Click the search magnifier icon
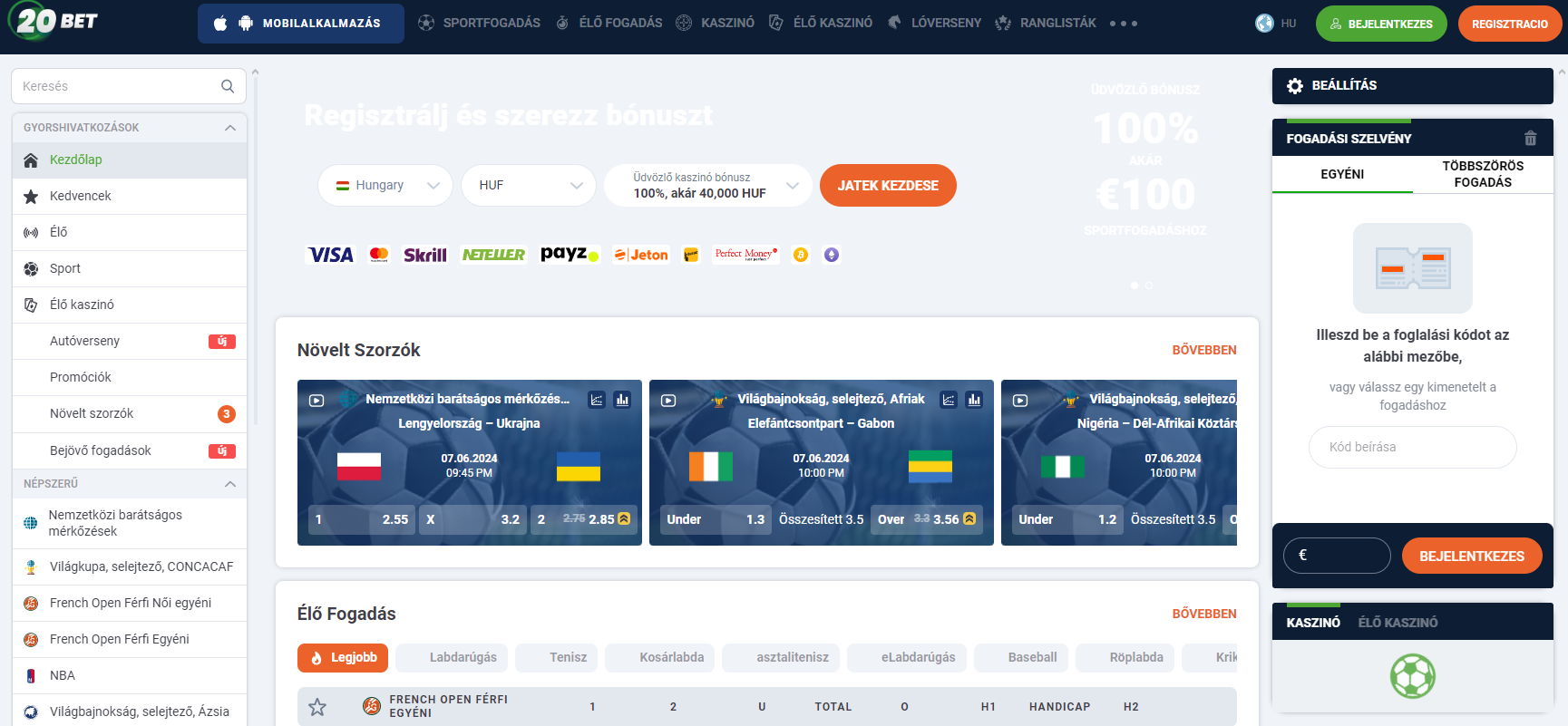 pos(228,86)
